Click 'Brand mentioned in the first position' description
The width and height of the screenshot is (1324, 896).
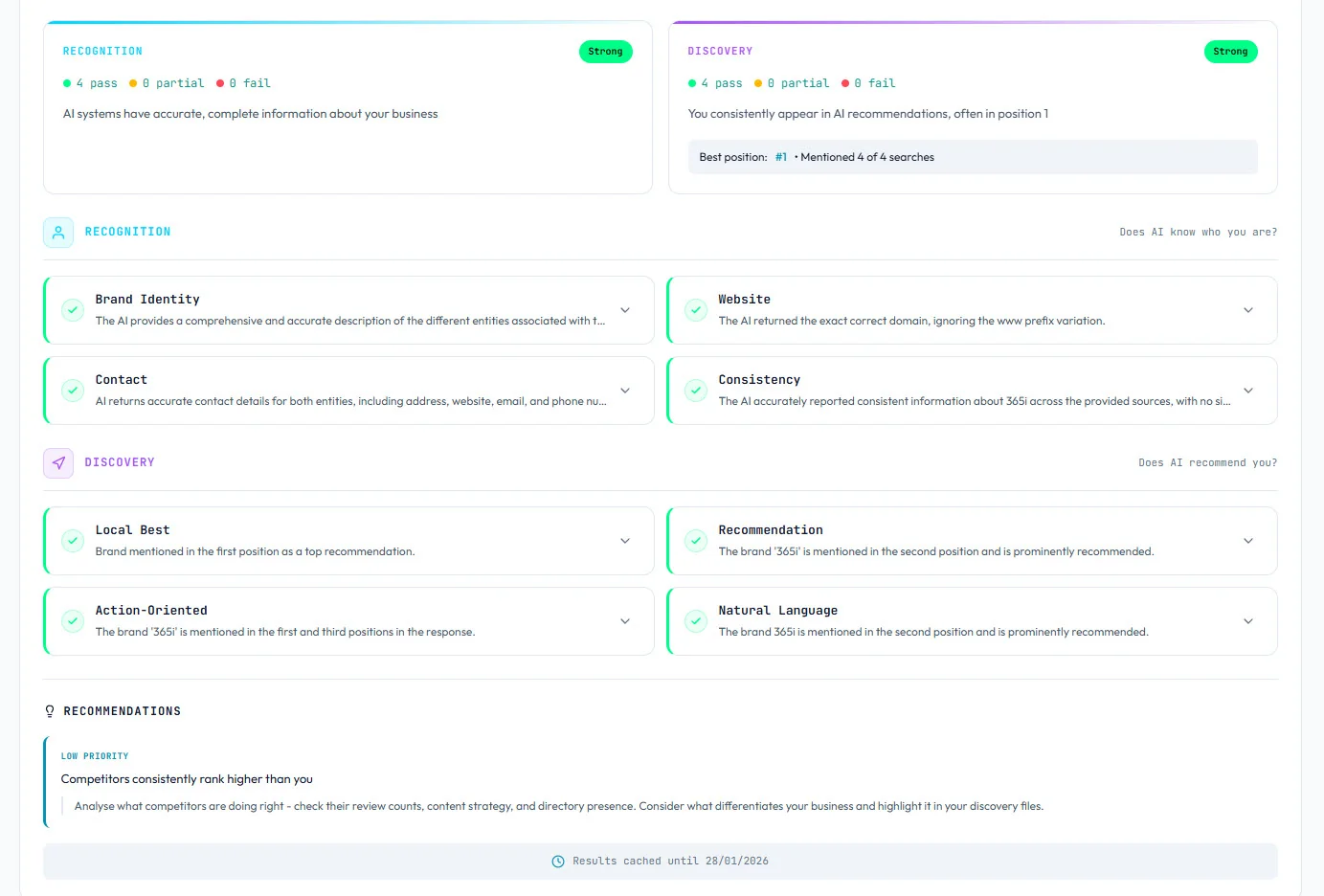[x=255, y=552]
